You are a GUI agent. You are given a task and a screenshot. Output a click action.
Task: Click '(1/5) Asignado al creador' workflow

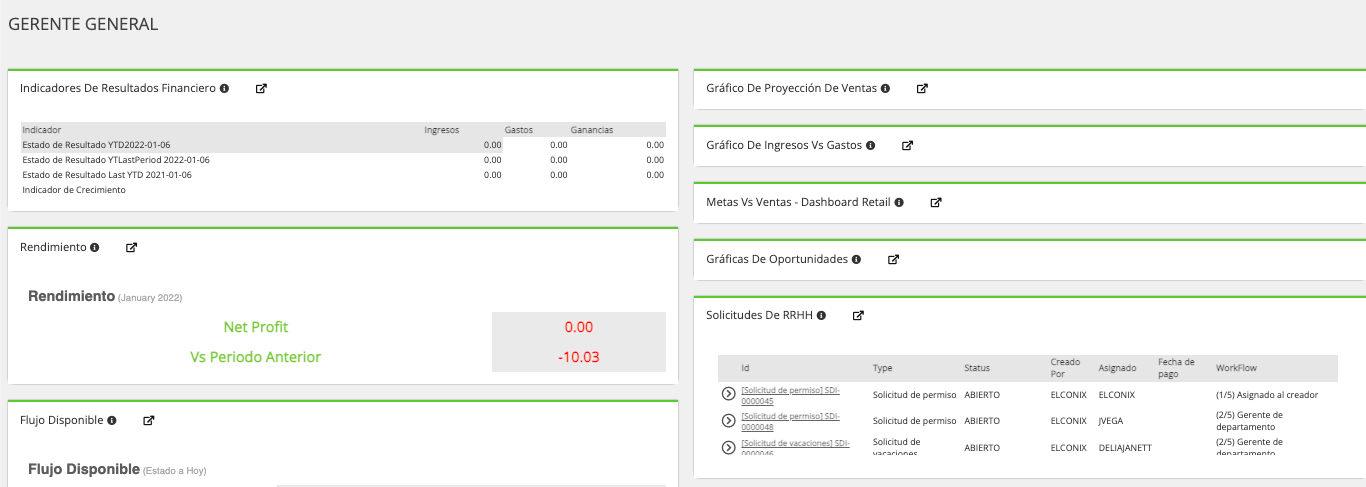click(1267, 395)
